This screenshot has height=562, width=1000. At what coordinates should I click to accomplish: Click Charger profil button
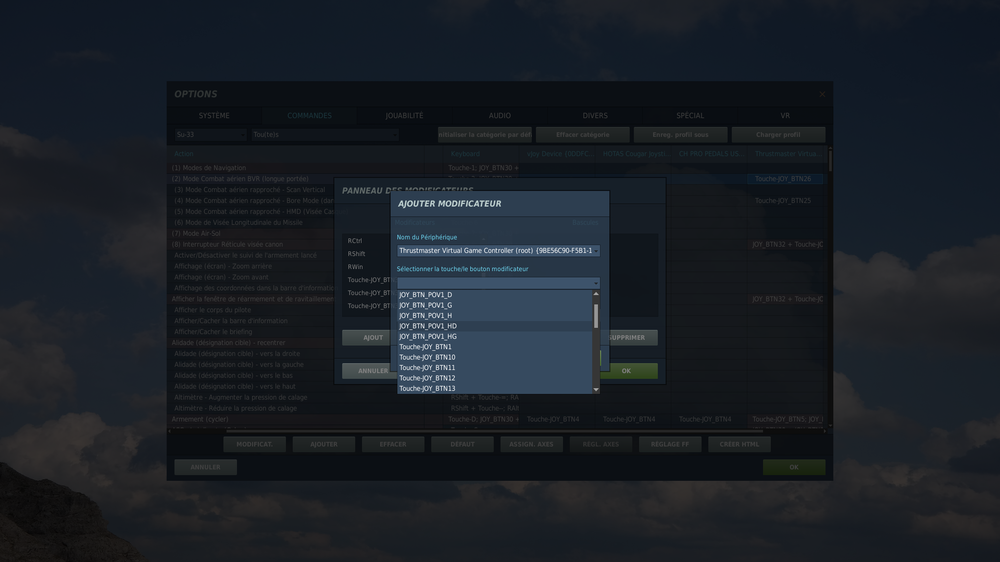pyautogui.click(x=778, y=135)
